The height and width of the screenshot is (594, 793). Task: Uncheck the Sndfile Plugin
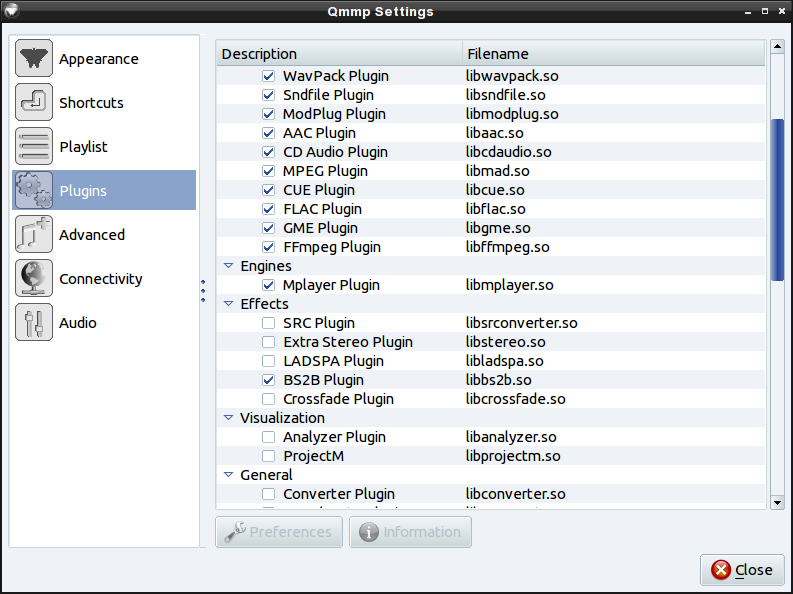[269, 95]
